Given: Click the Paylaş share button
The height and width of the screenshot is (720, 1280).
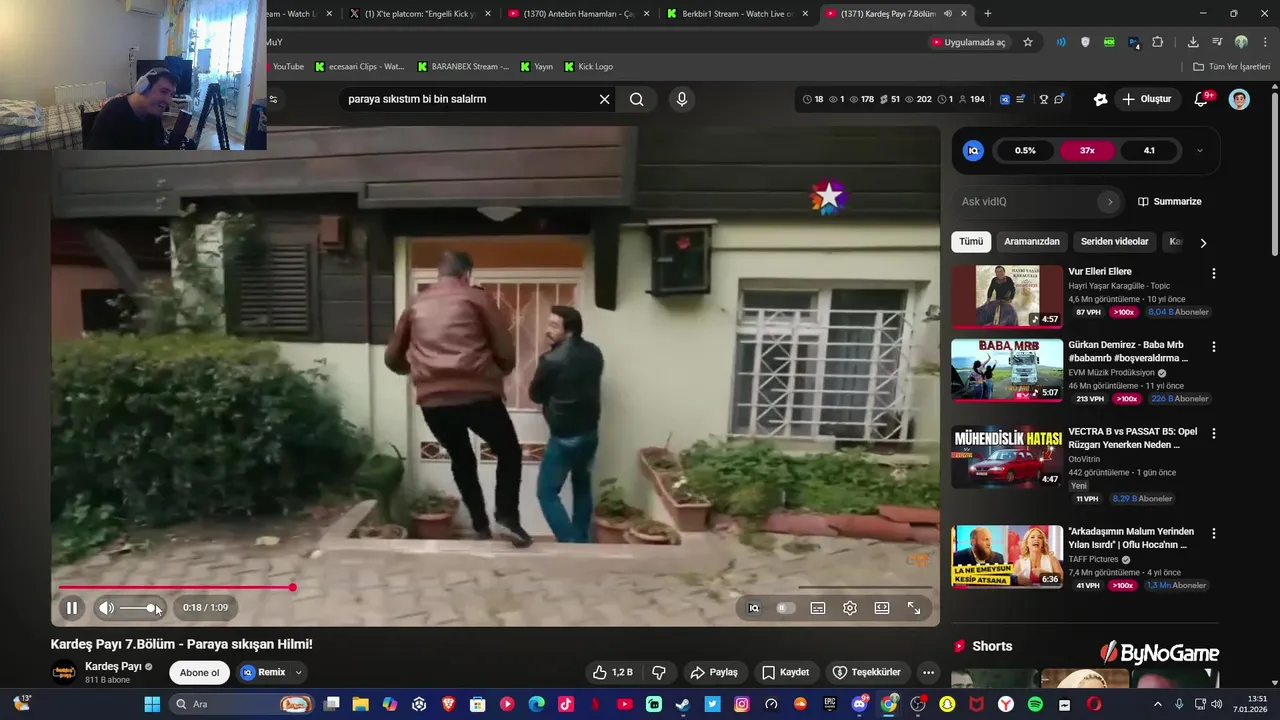Looking at the screenshot, I should click(x=714, y=672).
